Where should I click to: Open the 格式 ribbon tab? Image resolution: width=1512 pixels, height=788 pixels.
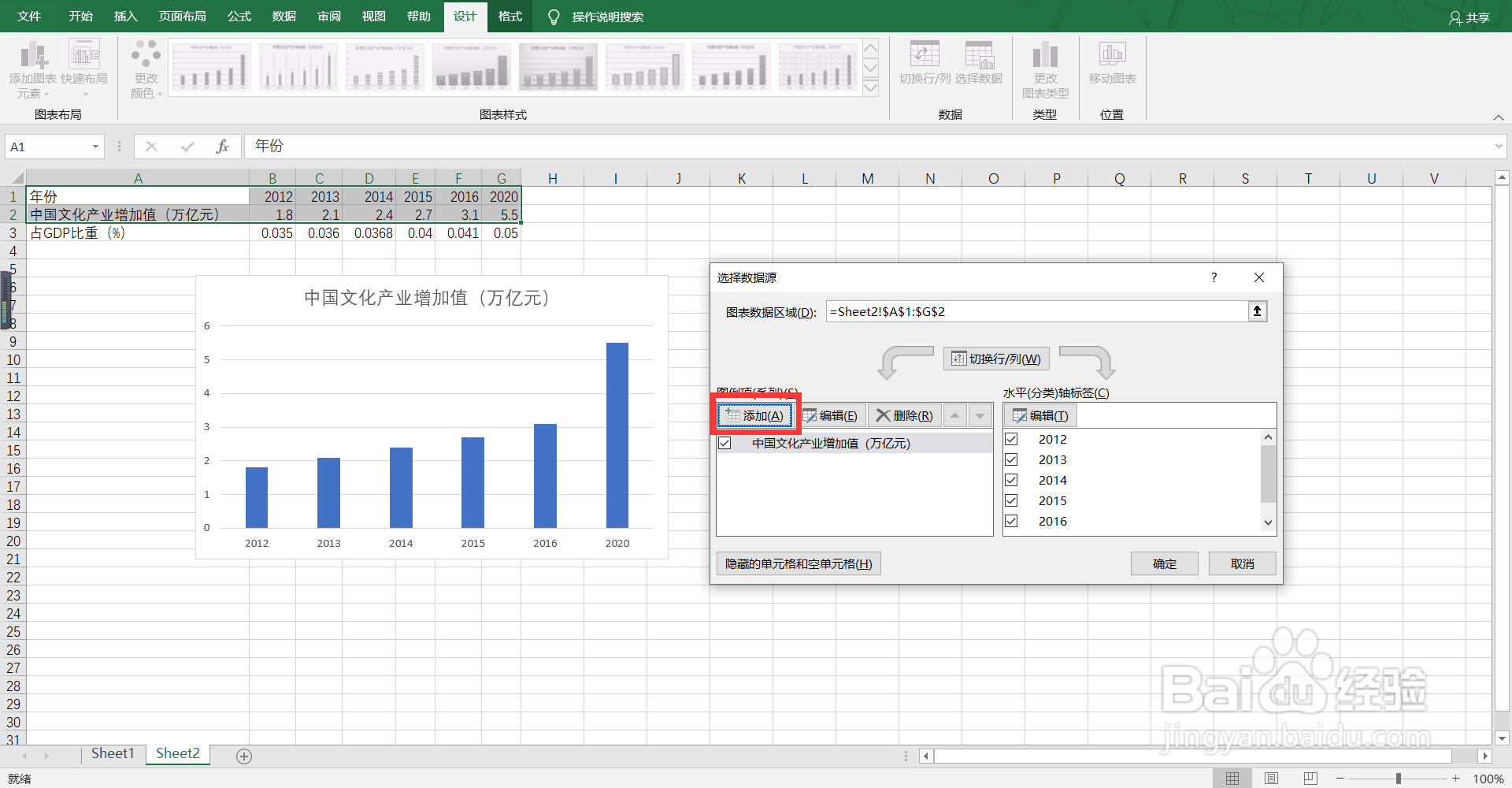(510, 17)
